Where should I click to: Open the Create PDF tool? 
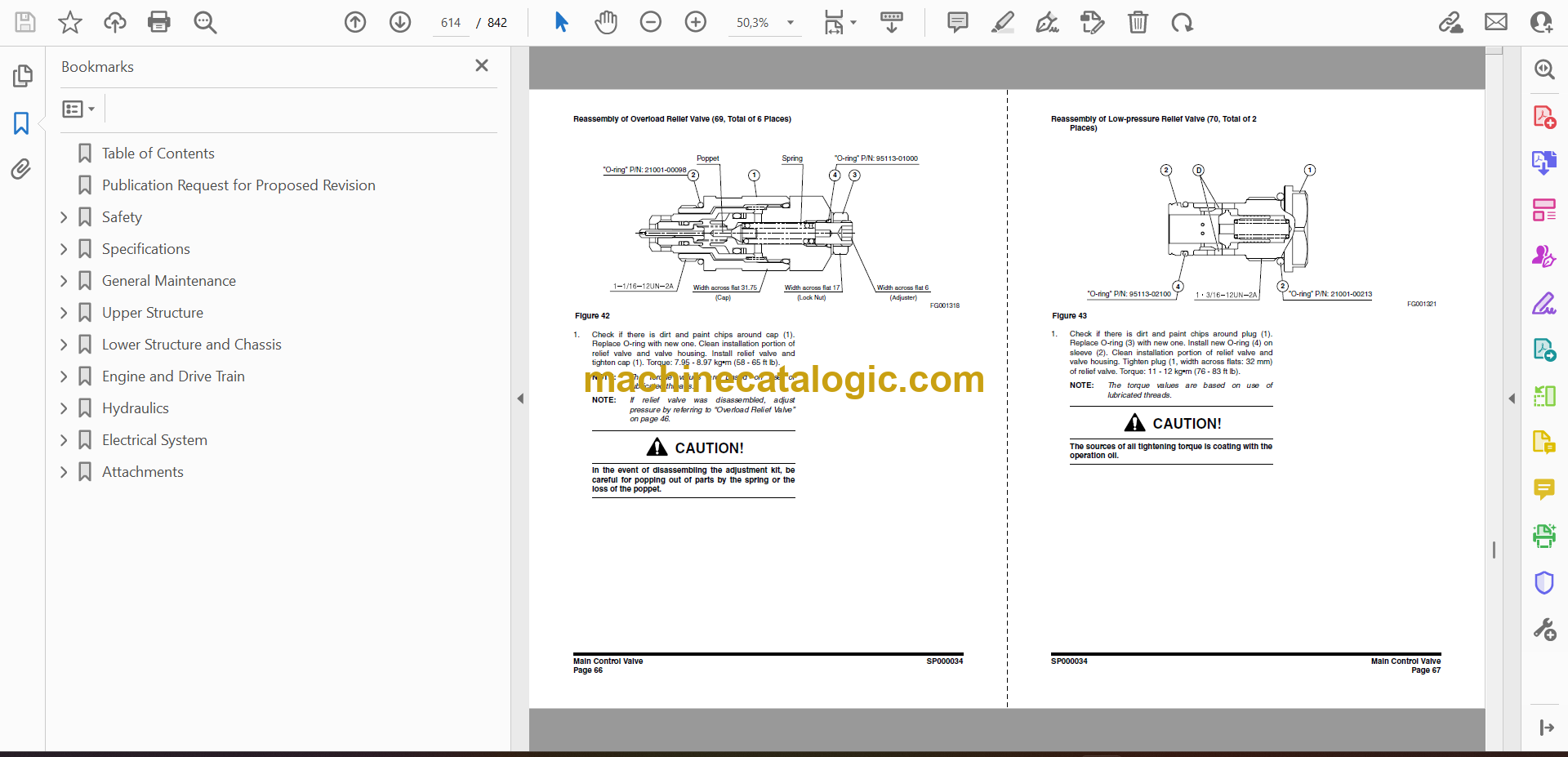[1543, 117]
